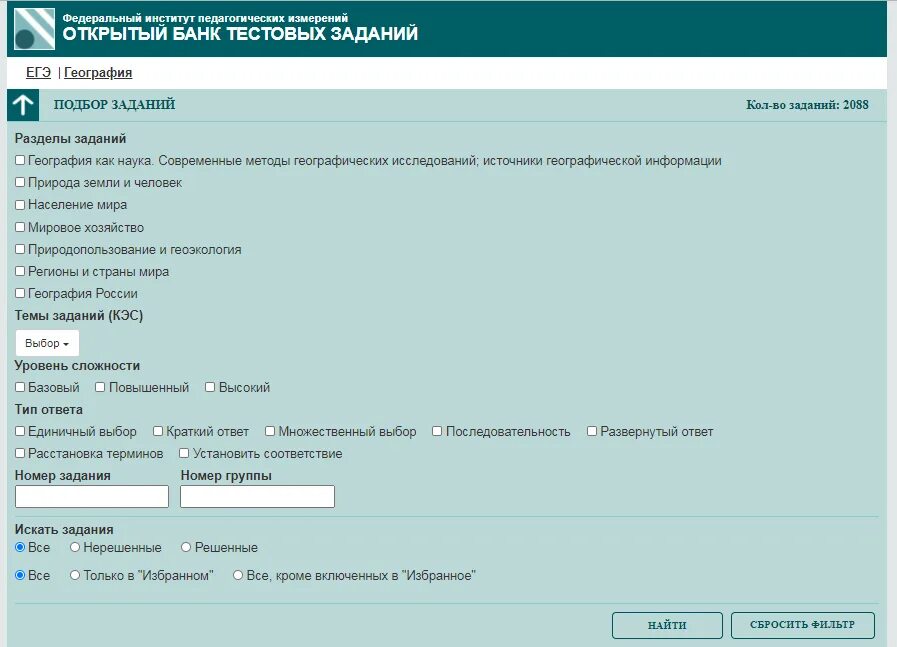
Task: Focus the Номер группы input field
Action: click(257, 497)
